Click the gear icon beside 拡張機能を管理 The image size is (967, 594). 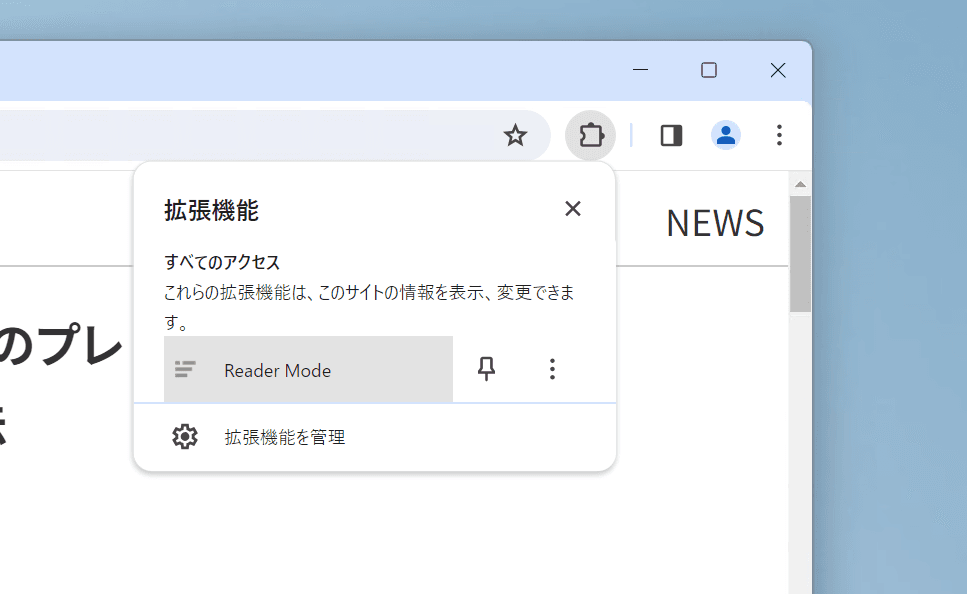pos(185,437)
